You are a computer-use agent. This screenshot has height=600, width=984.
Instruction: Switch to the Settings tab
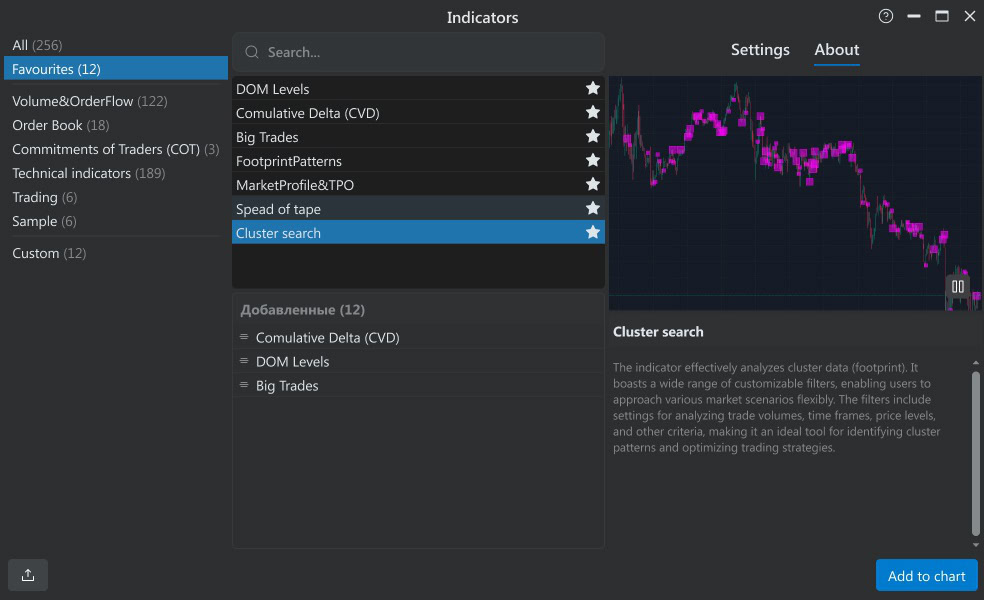pyautogui.click(x=759, y=49)
